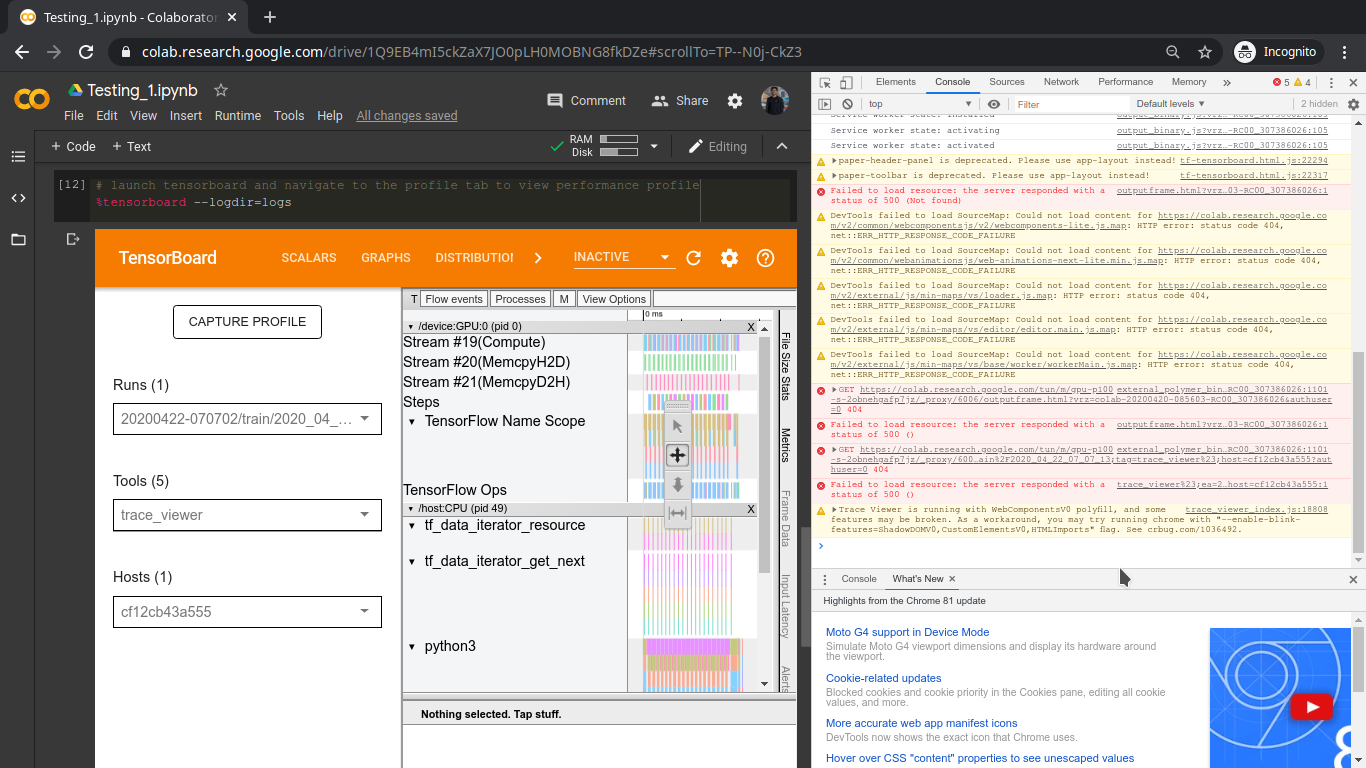Image resolution: width=1366 pixels, height=768 pixels.
Task: Select the trace viewer timing tool
Action: click(x=677, y=513)
